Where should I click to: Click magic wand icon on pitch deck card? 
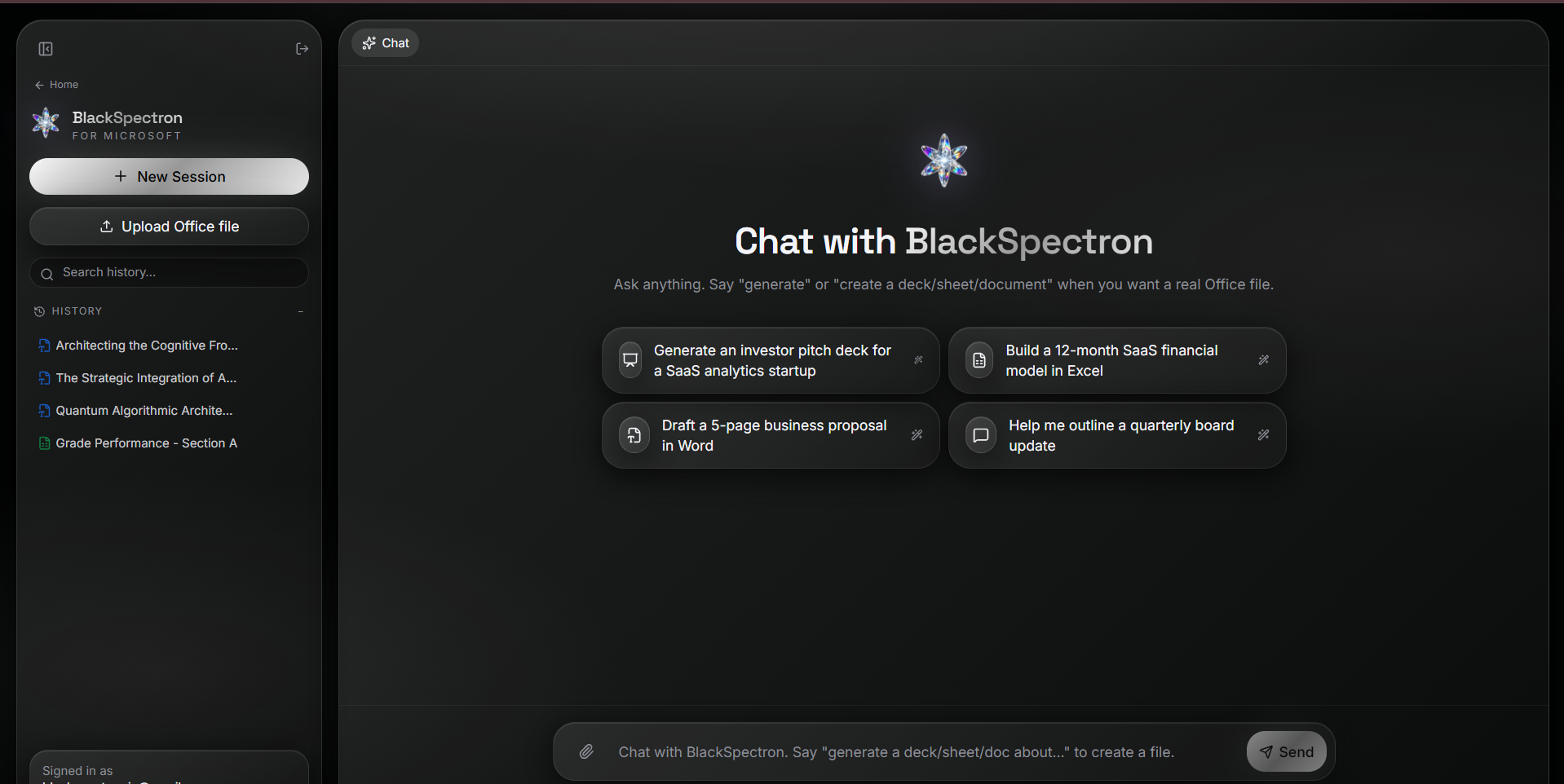pyautogui.click(x=918, y=360)
